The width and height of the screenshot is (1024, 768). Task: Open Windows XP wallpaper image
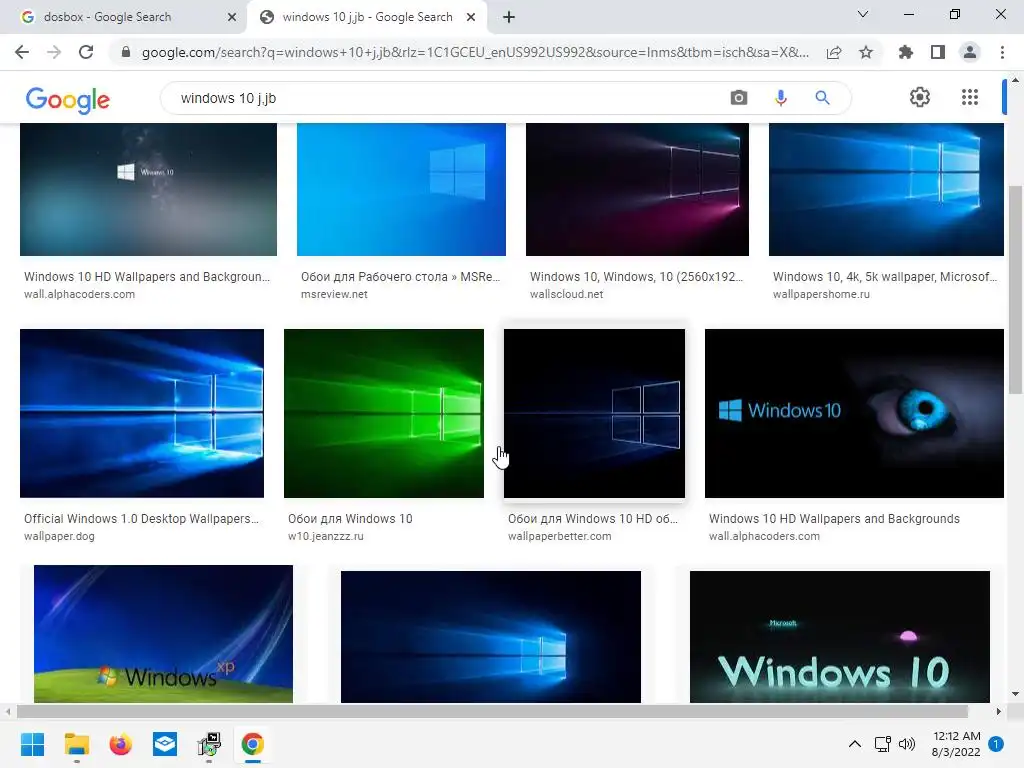point(163,634)
